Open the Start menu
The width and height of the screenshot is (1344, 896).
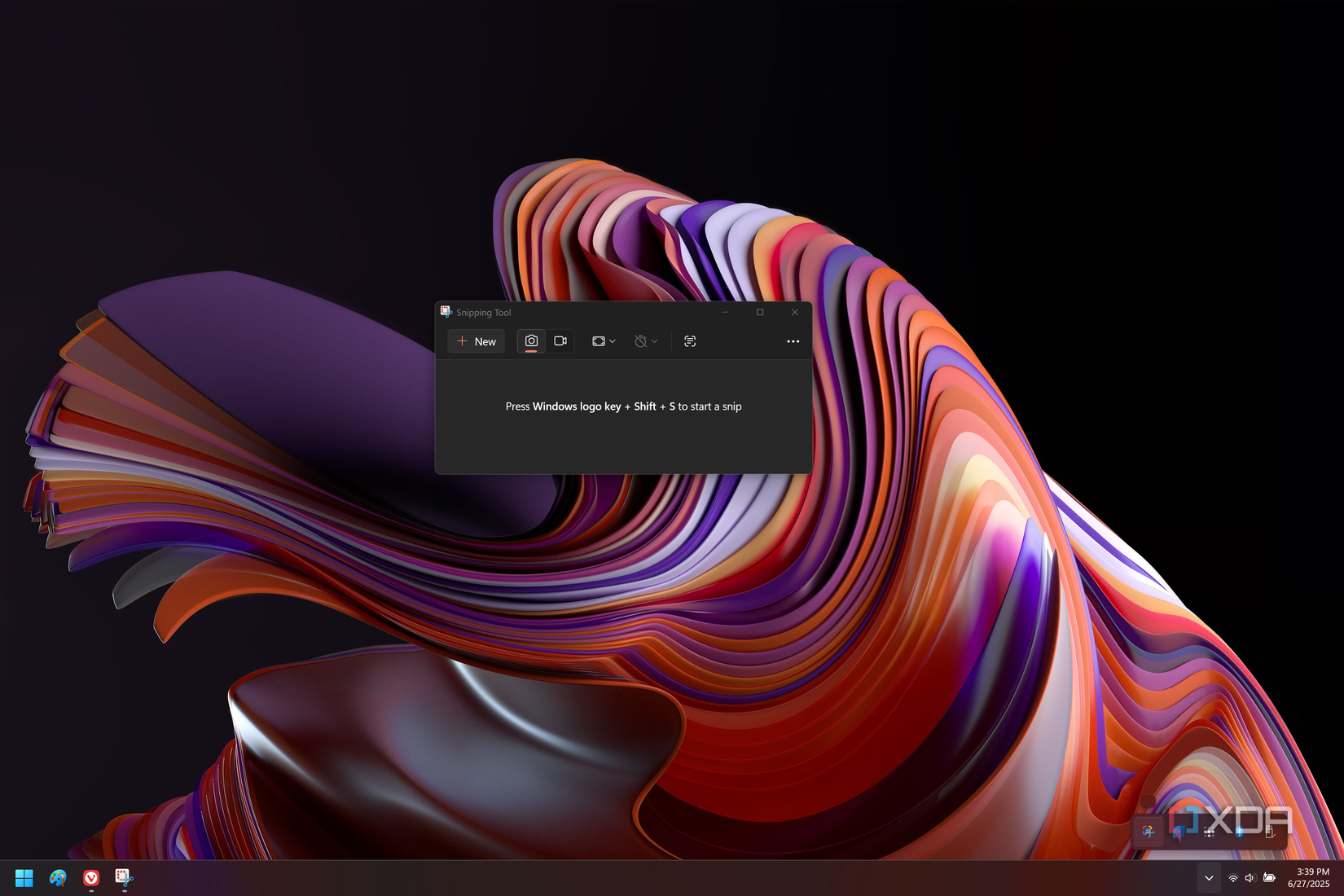[x=24, y=878]
